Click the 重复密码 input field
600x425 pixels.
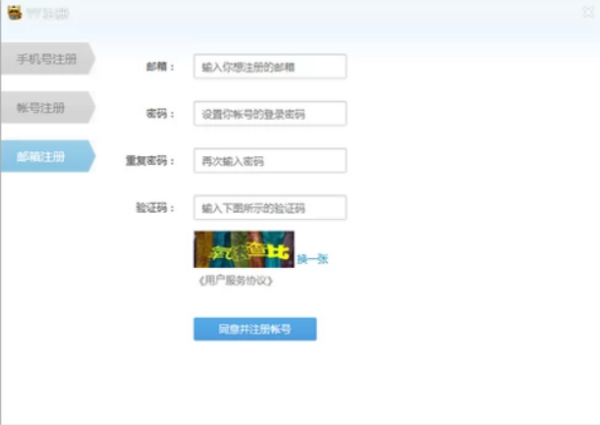pos(270,161)
